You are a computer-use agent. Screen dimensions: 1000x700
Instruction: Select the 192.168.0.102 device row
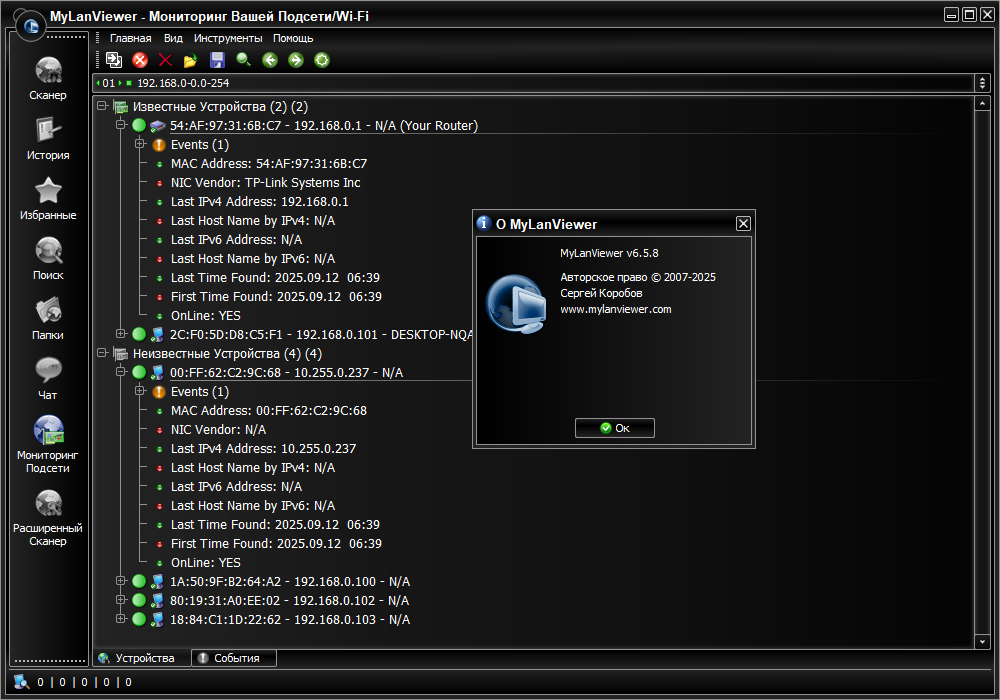point(290,601)
